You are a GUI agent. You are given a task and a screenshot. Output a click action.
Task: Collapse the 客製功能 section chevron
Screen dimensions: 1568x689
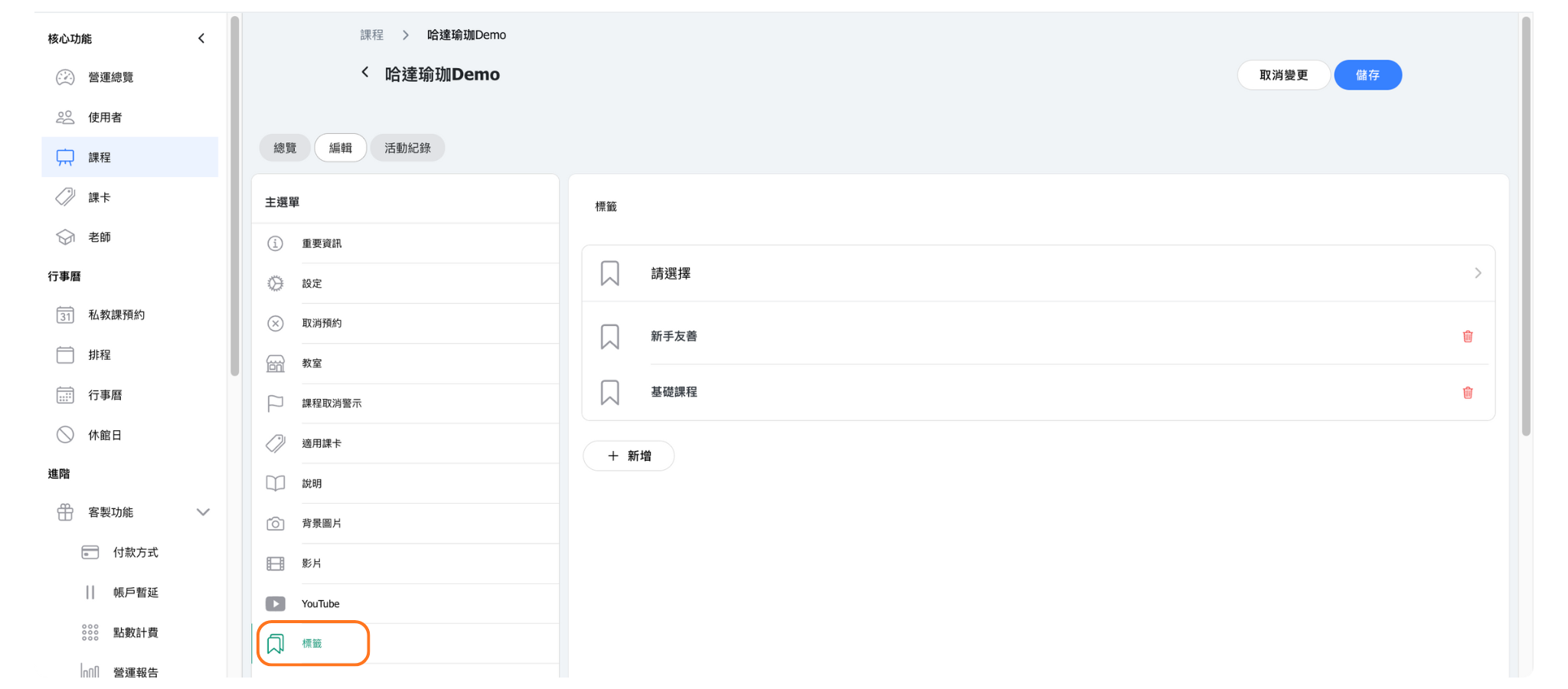tap(203, 512)
